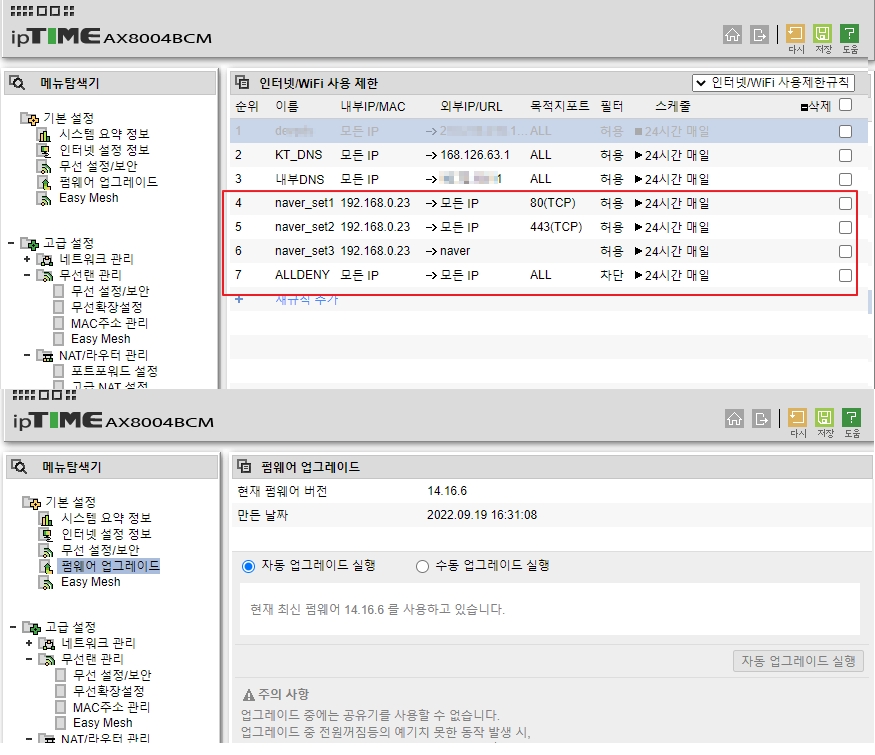Click the ALLDENY rule name

coord(302,275)
